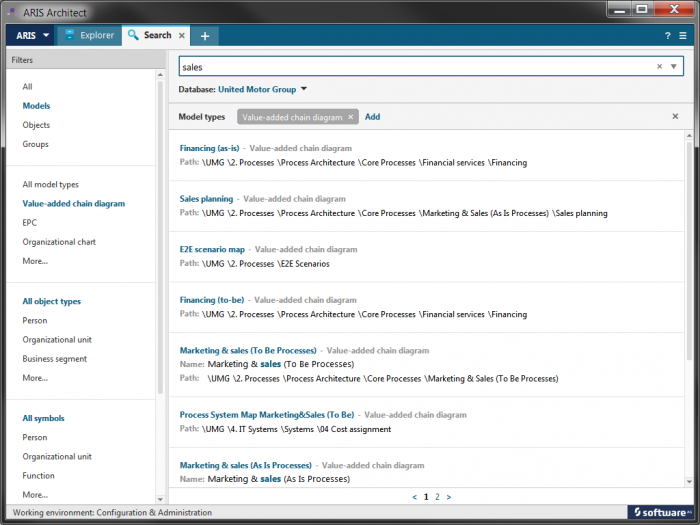Click the results list scroll down arrow
The image size is (700, 525).
coord(689,482)
